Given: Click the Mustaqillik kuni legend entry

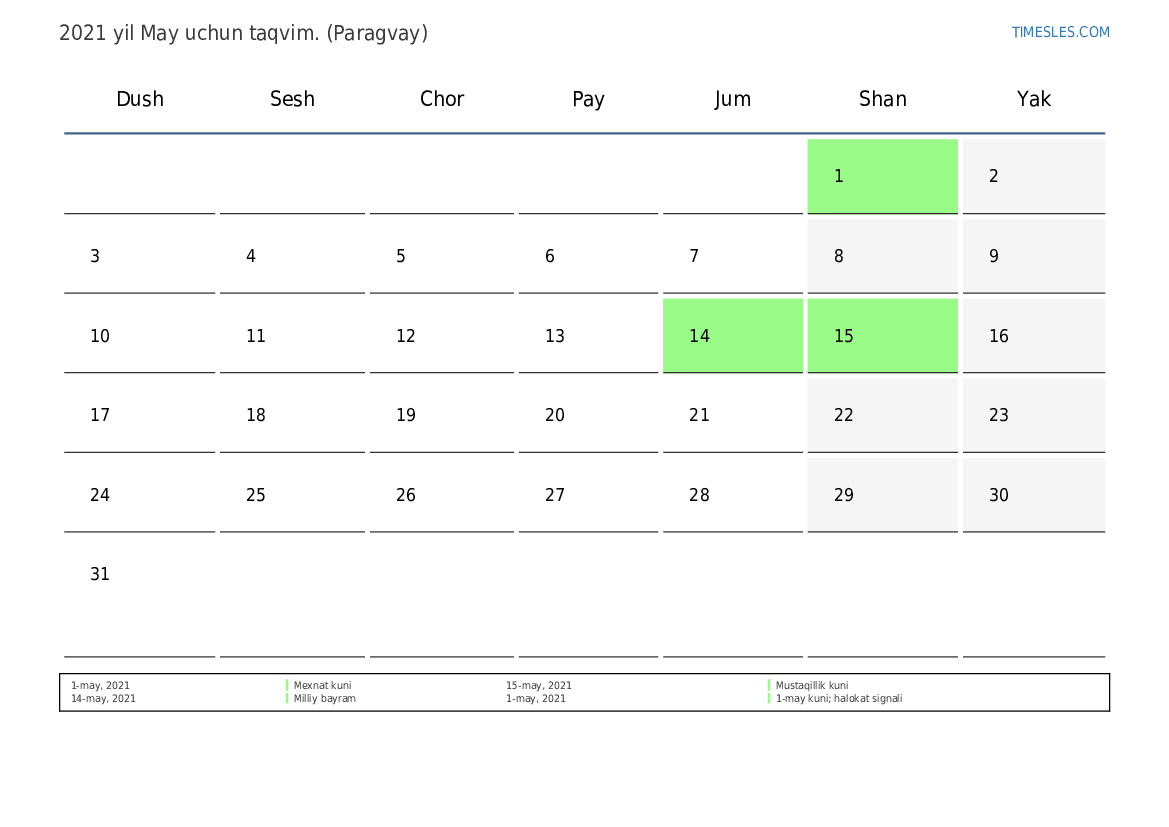Looking at the screenshot, I should 811,686.
